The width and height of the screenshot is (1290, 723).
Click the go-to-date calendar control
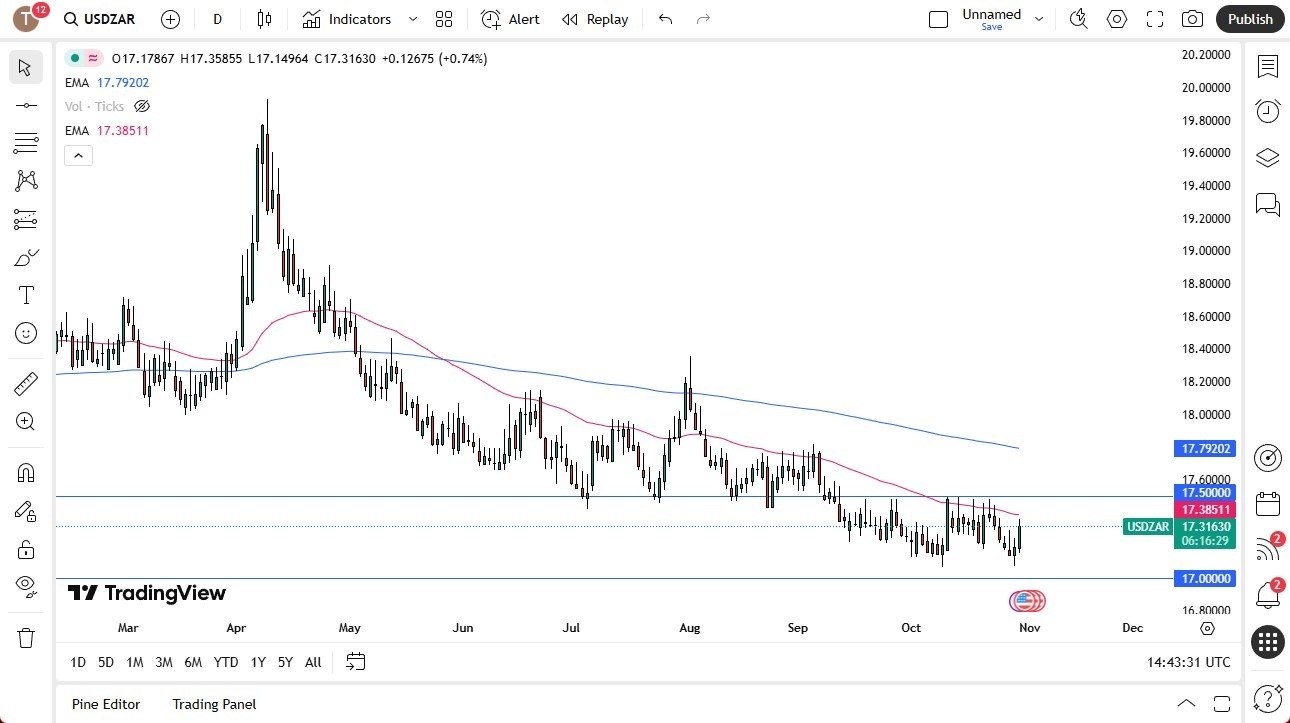356,662
